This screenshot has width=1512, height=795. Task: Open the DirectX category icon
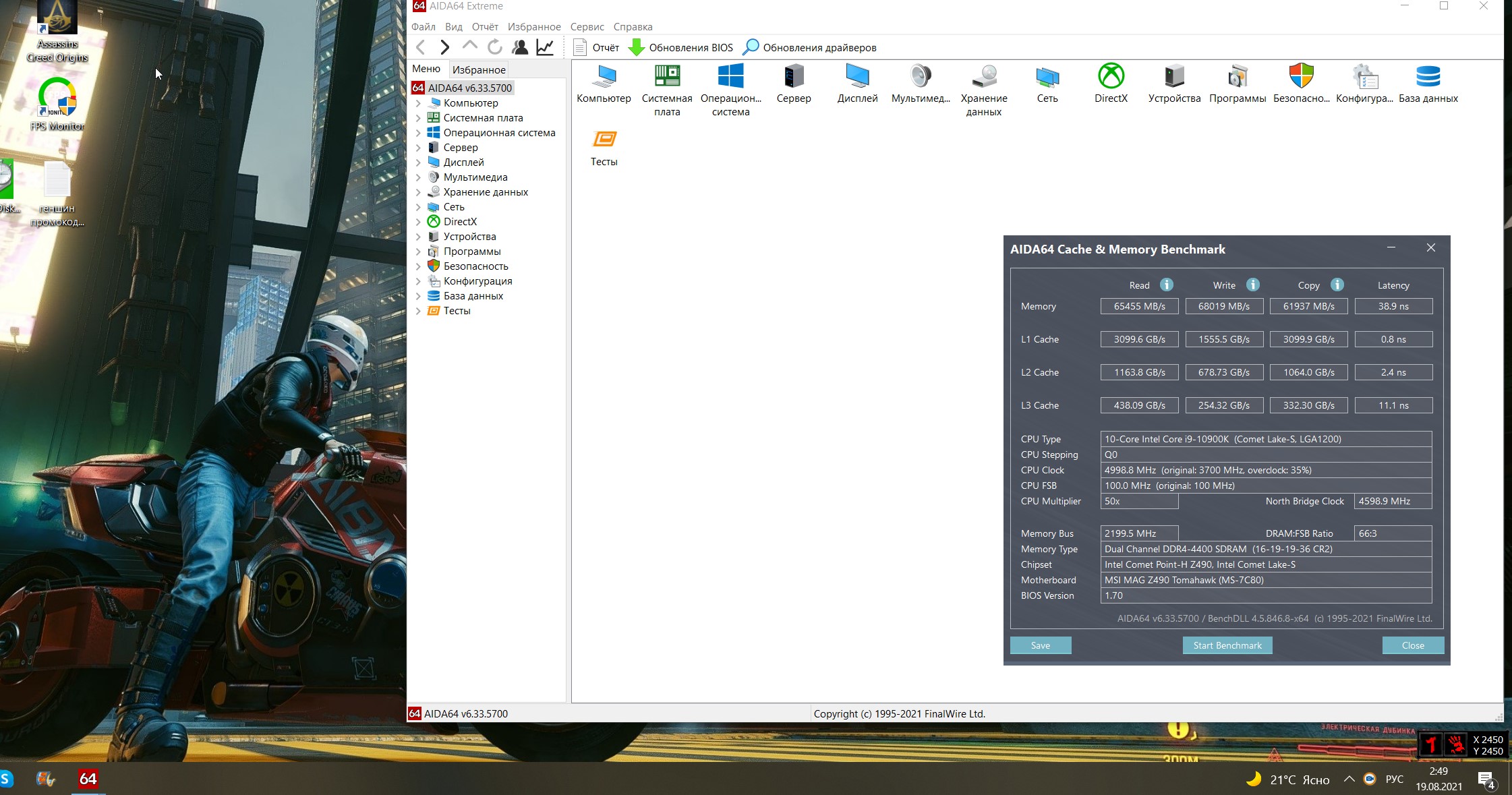point(1110,78)
